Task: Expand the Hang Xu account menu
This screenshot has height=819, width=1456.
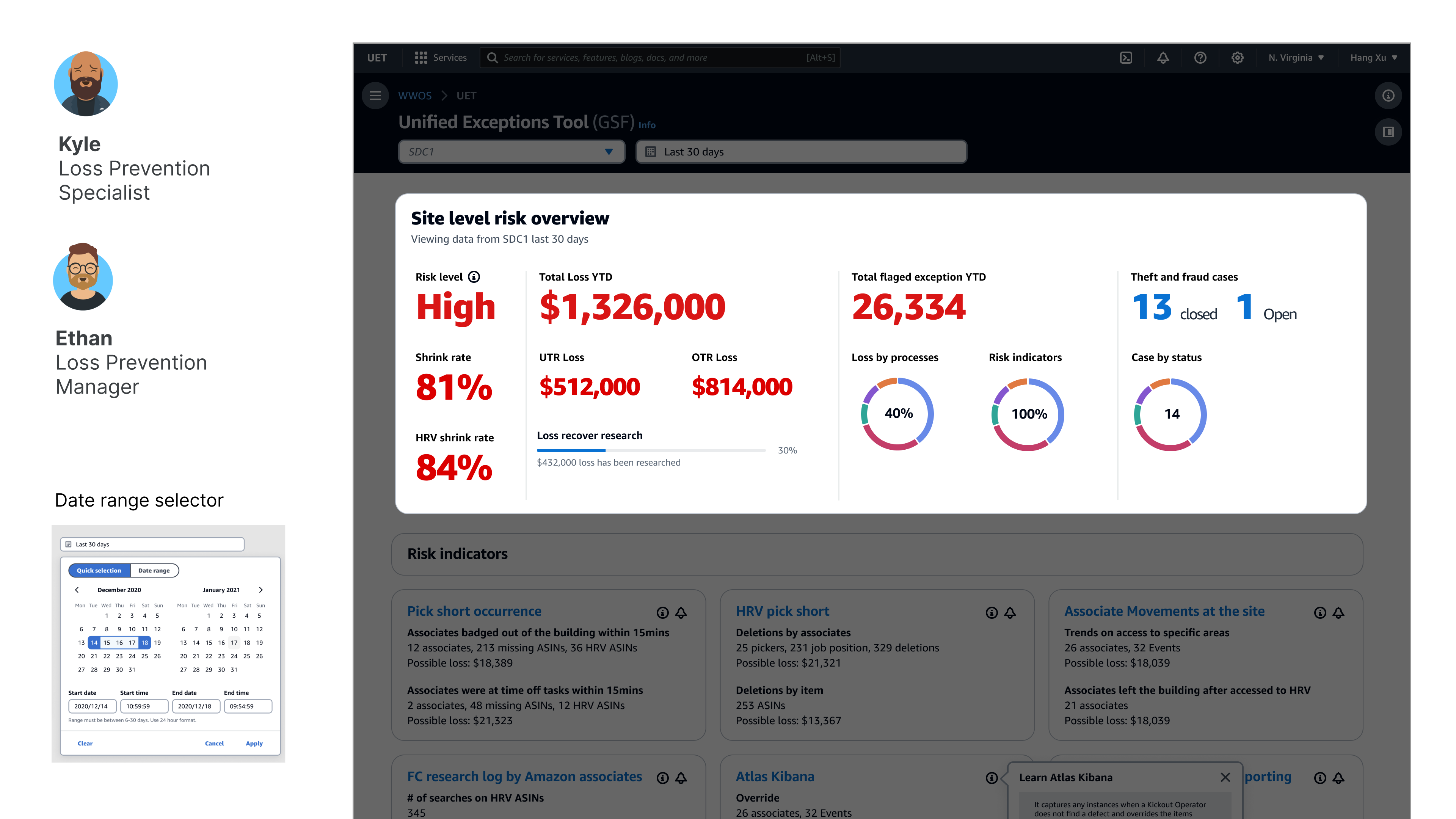Action: (x=1373, y=58)
